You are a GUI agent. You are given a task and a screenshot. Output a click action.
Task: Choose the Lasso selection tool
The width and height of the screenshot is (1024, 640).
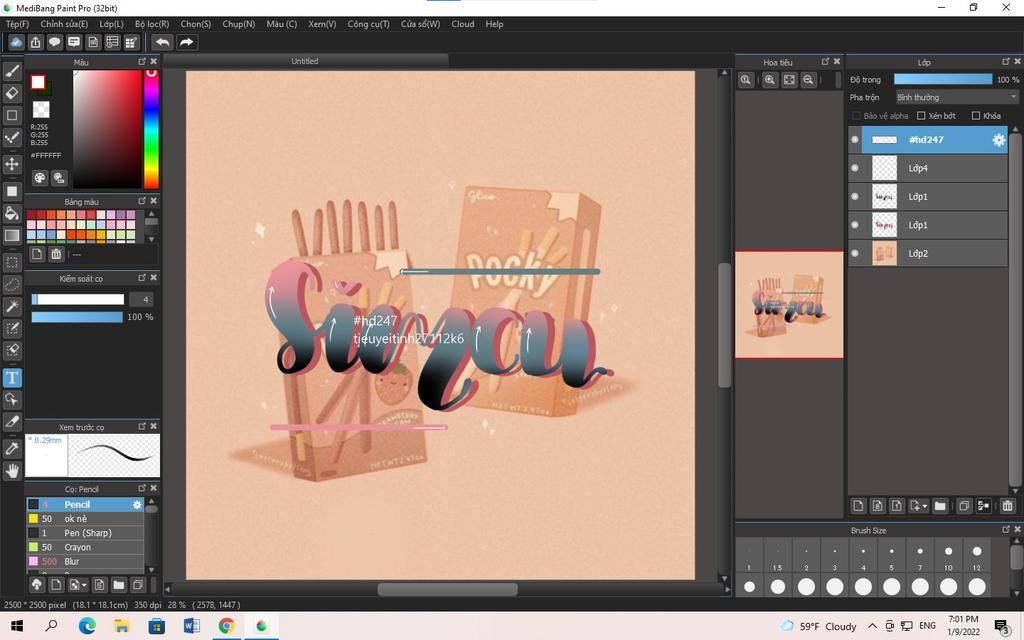[12, 285]
